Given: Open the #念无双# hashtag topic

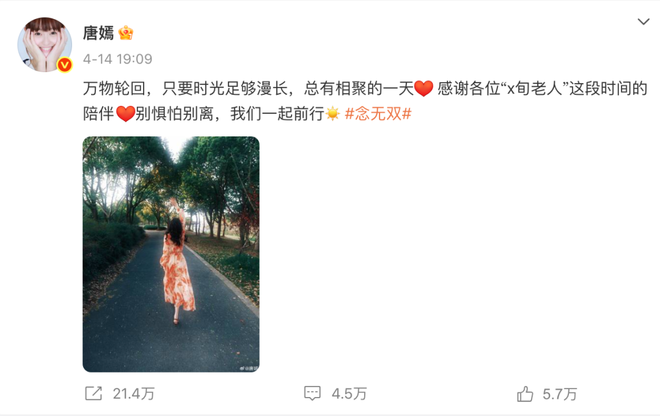Looking at the screenshot, I should tap(378, 113).
